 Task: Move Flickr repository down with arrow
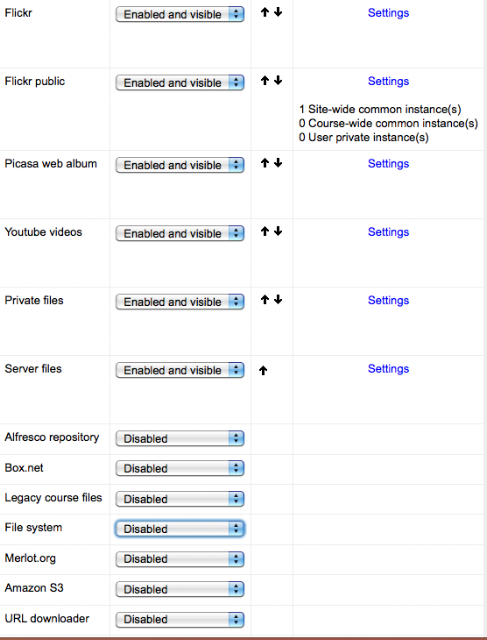(x=278, y=12)
